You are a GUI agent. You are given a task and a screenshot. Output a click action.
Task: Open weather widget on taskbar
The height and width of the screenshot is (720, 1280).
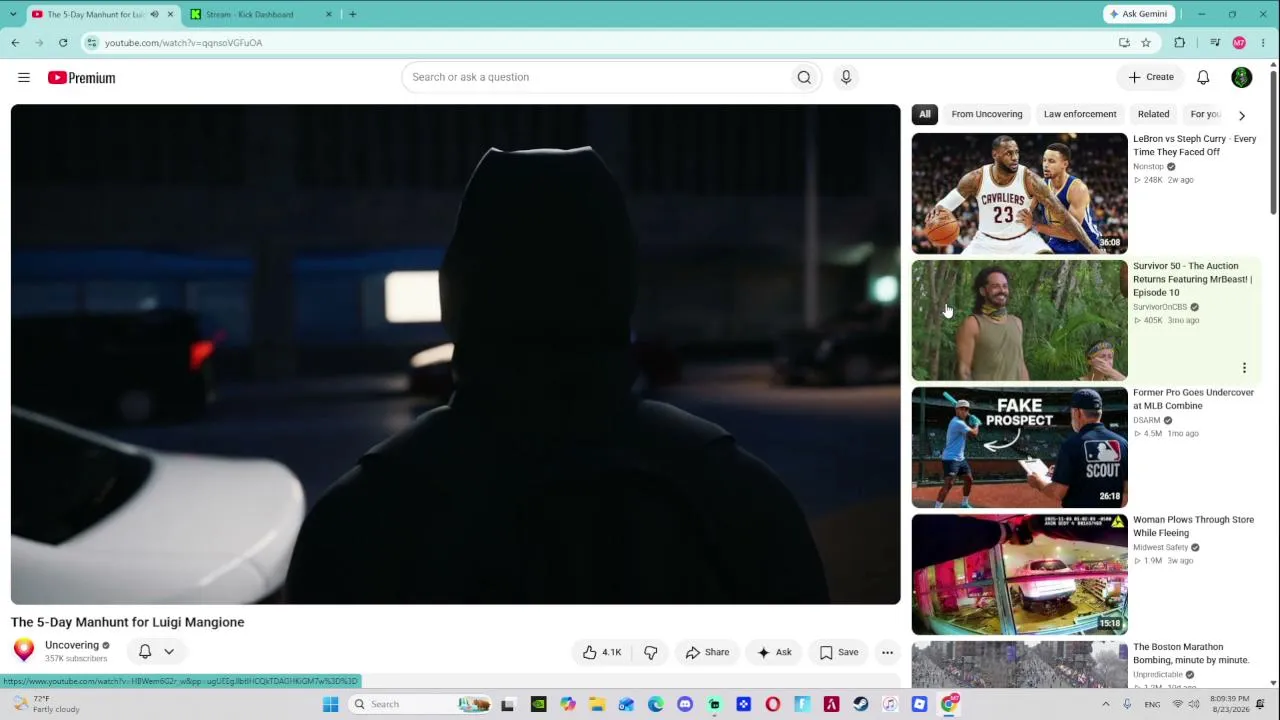(45, 704)
